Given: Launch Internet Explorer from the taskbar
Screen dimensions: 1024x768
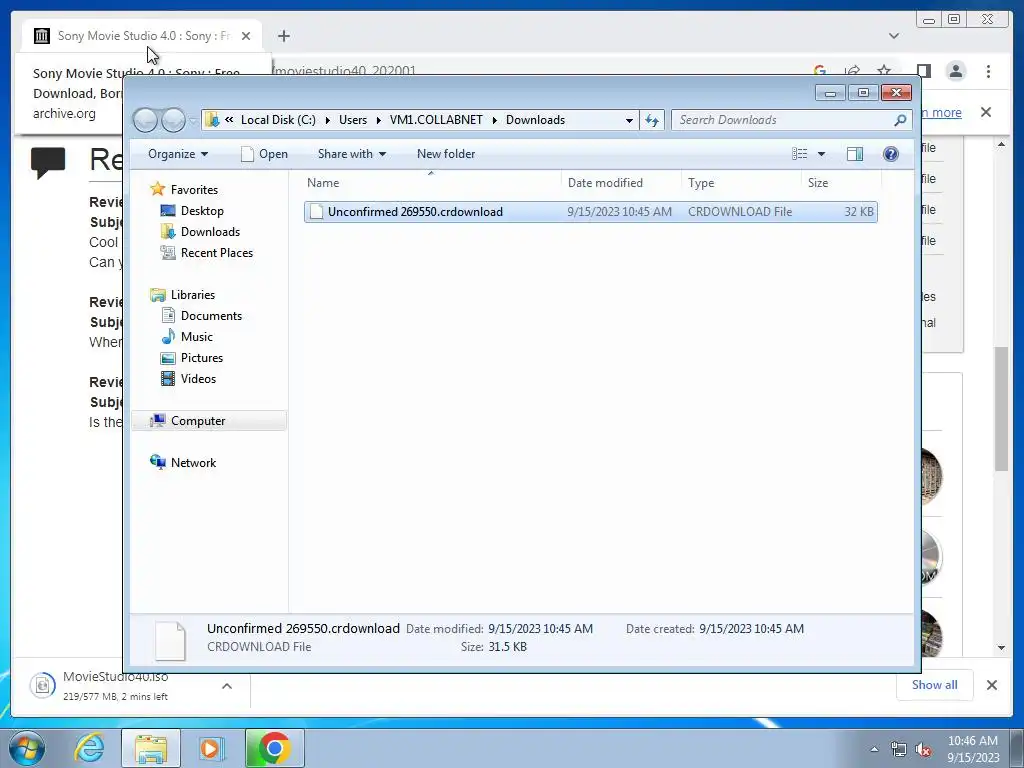Looking at the screenshot, I should coord(89,748).
